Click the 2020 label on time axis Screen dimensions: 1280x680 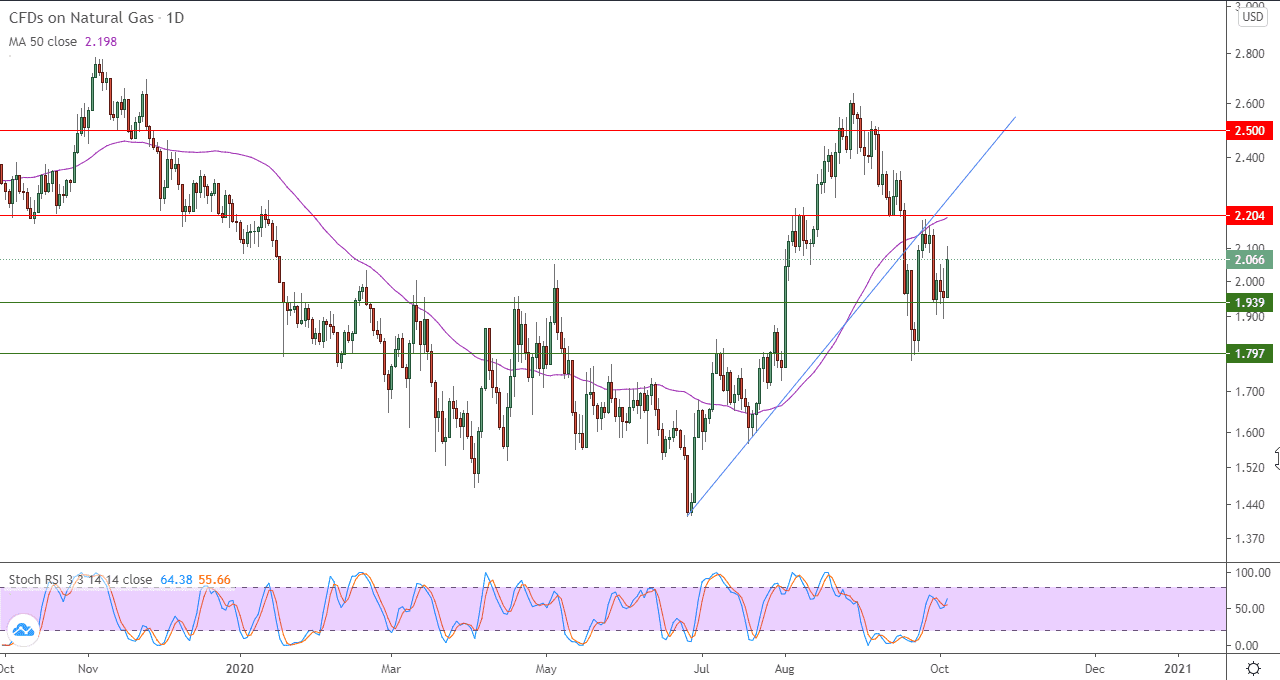tap(240, 667)
